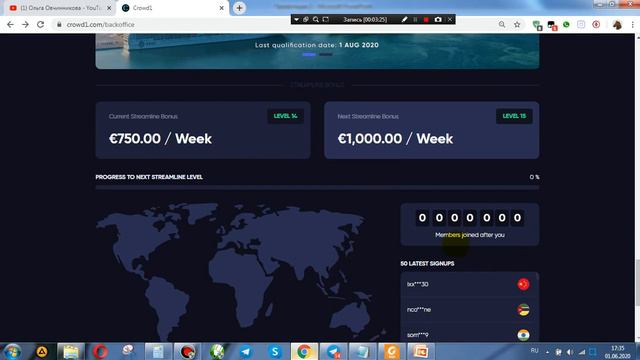Open the green phone extension icon

pos(566,24)
